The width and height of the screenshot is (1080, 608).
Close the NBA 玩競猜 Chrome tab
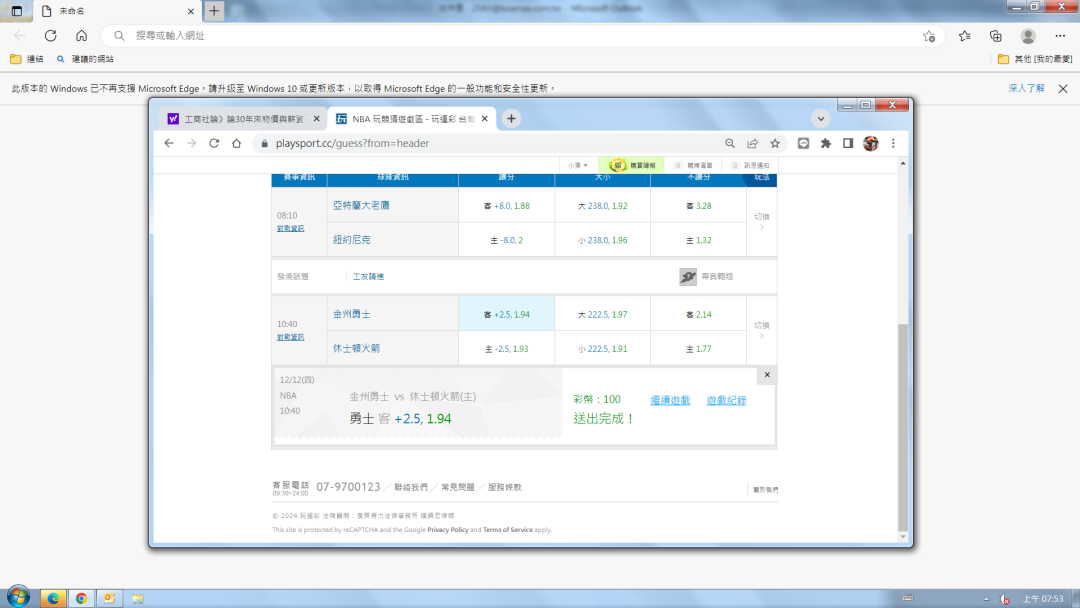click(484, 118)
